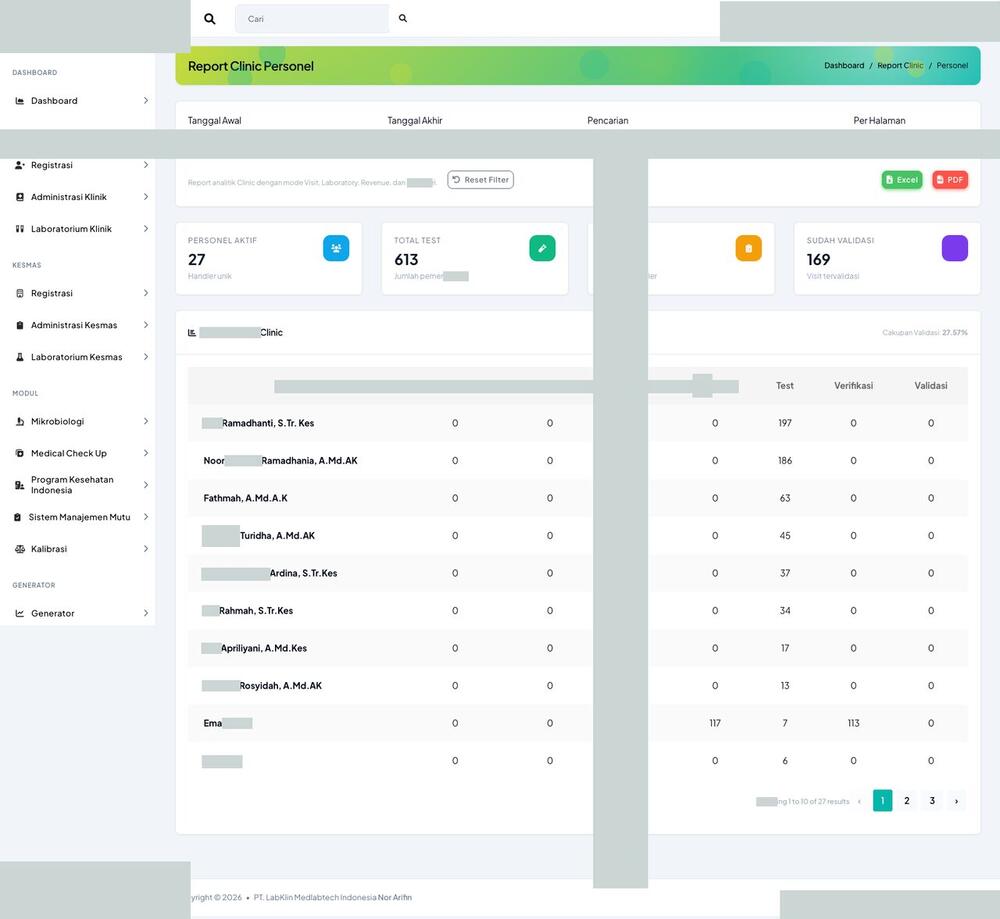Expand Medical Check Up chevron

[145, 453]
